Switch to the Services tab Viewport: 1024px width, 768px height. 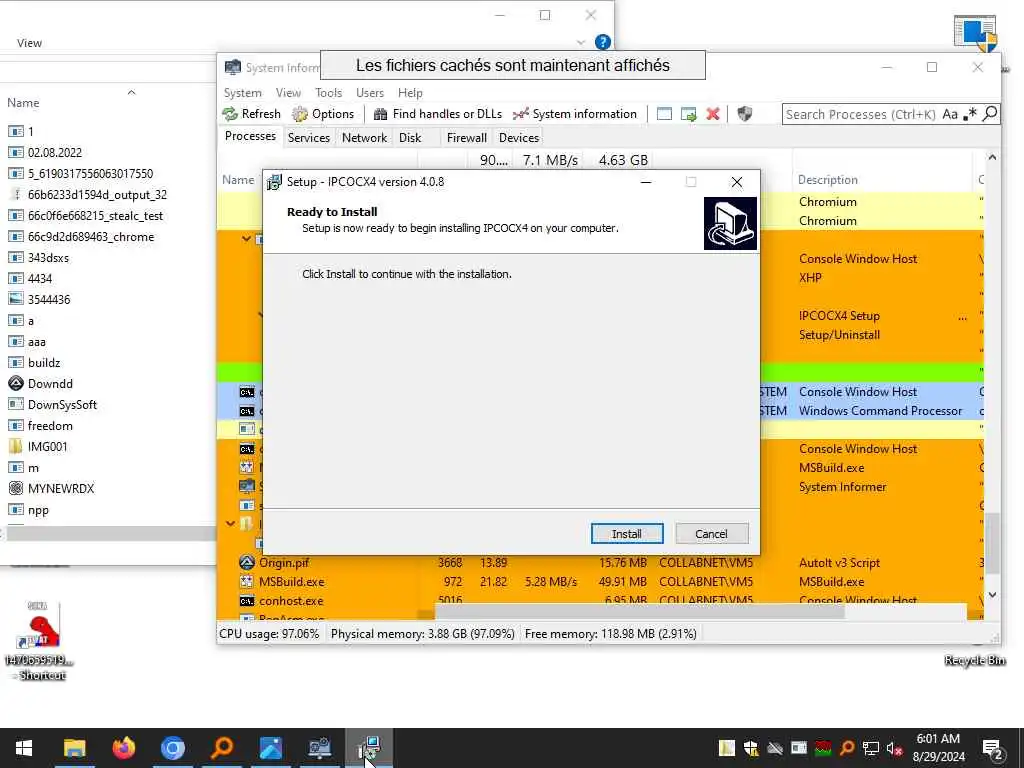(308, 138)
